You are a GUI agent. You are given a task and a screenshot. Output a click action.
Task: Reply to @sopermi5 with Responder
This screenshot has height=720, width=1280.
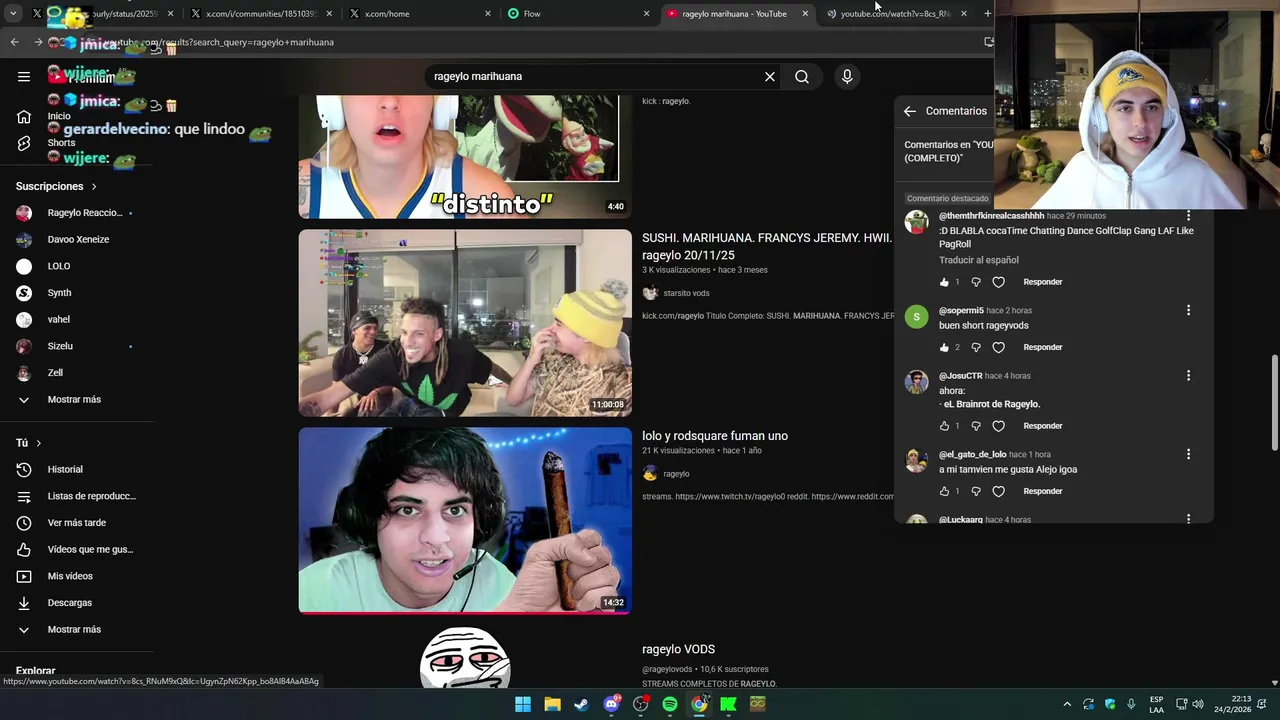pos(1042,347)
